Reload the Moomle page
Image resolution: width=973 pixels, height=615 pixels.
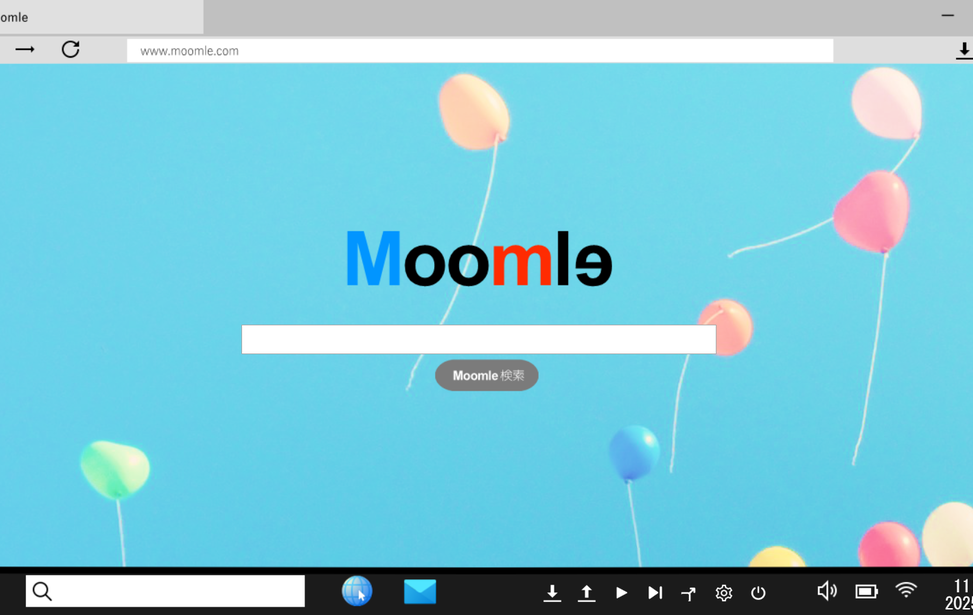pos(70,49)
